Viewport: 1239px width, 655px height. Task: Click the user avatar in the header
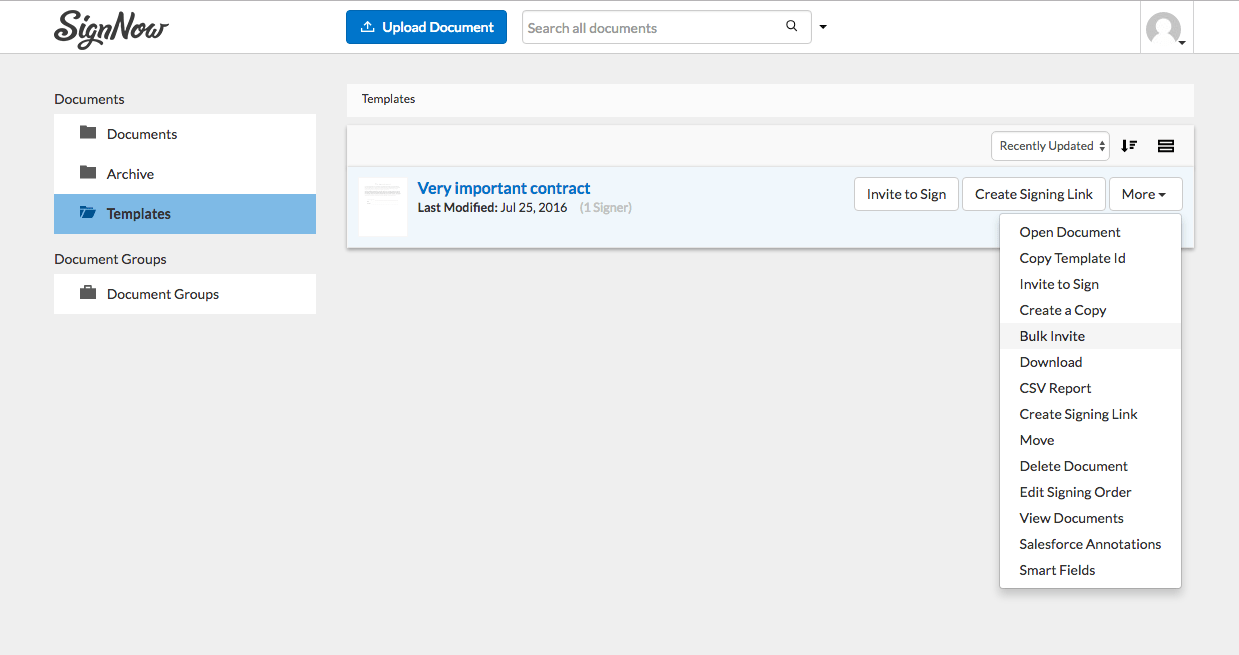(x=1166, y=28)
